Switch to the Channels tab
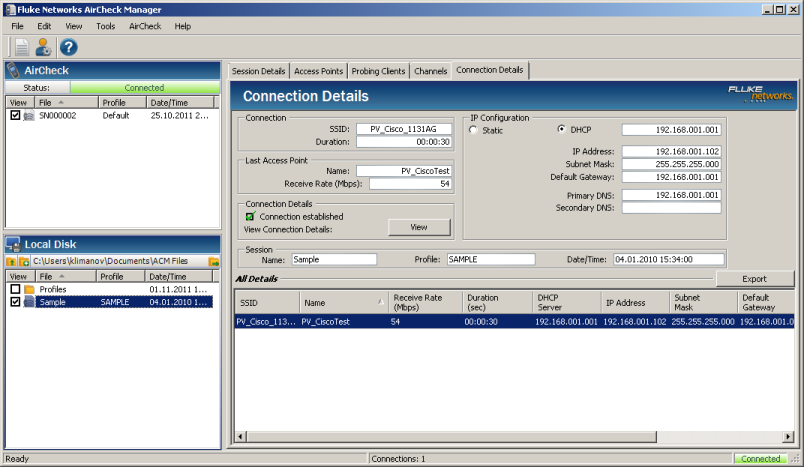This screenshot has width=804, height=467. (431, 71)
